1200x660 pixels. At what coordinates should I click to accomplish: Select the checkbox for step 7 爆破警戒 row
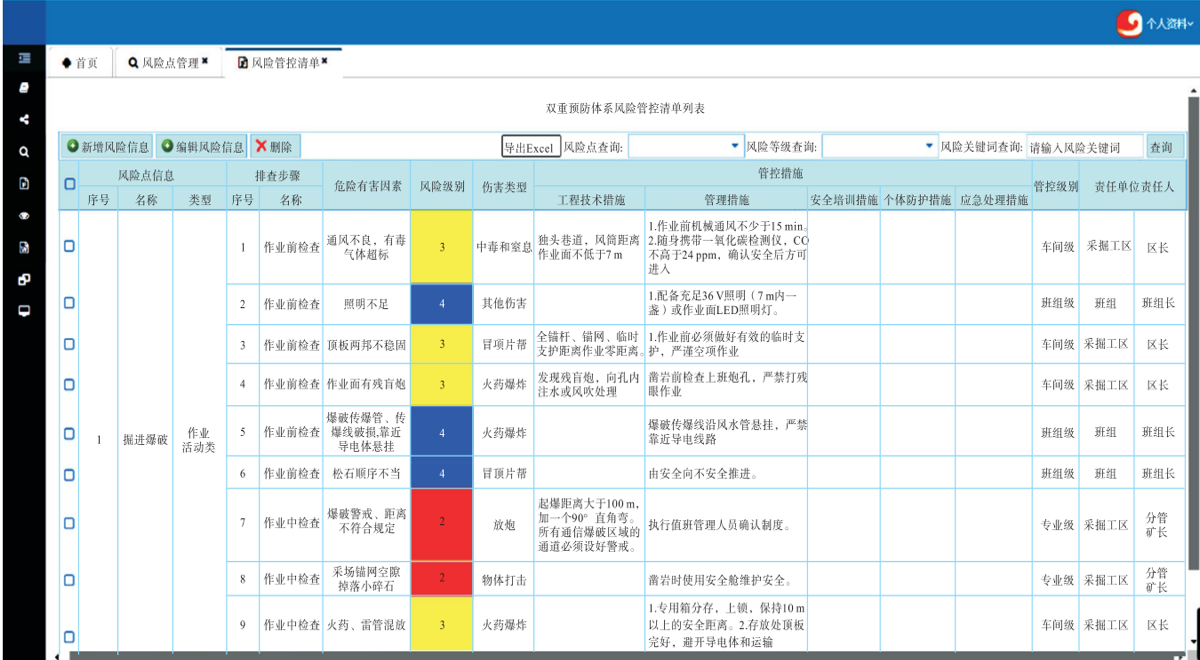(69, 523)
